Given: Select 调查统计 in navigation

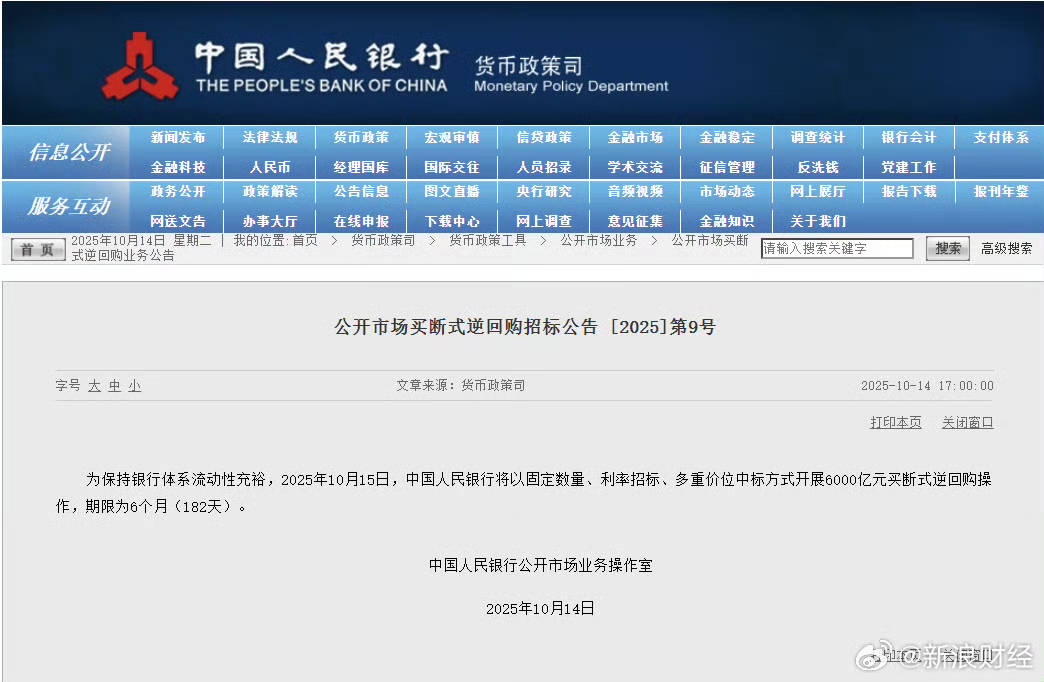Looking at the screenshot, I should pos(818,137).
